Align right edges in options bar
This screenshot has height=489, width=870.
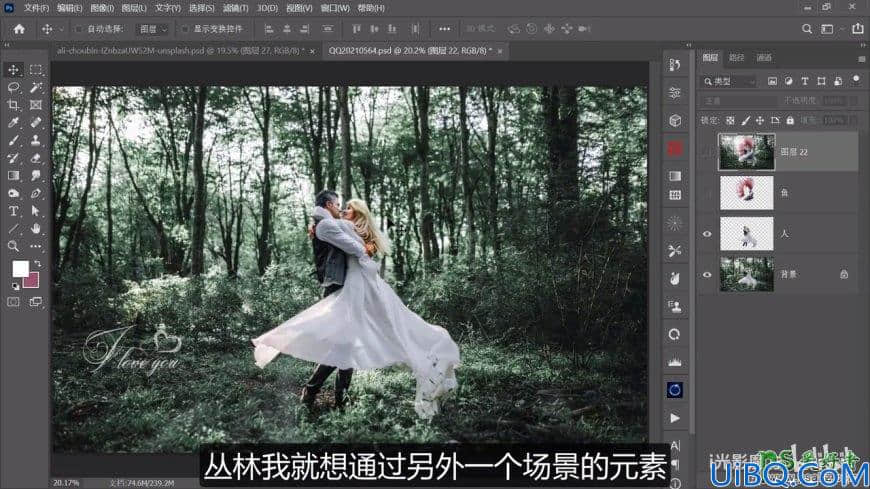pos(305,29)
